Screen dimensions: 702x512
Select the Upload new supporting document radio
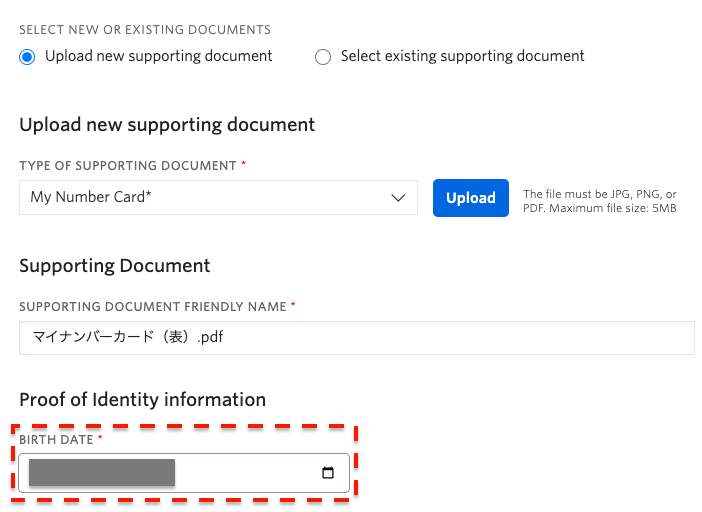pos(27,57)
